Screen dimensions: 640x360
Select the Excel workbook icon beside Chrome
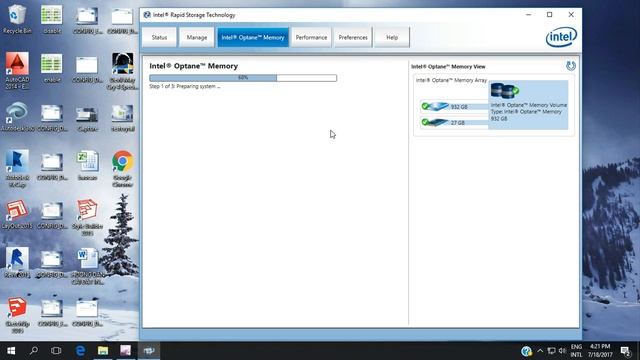tap(87, 166)
